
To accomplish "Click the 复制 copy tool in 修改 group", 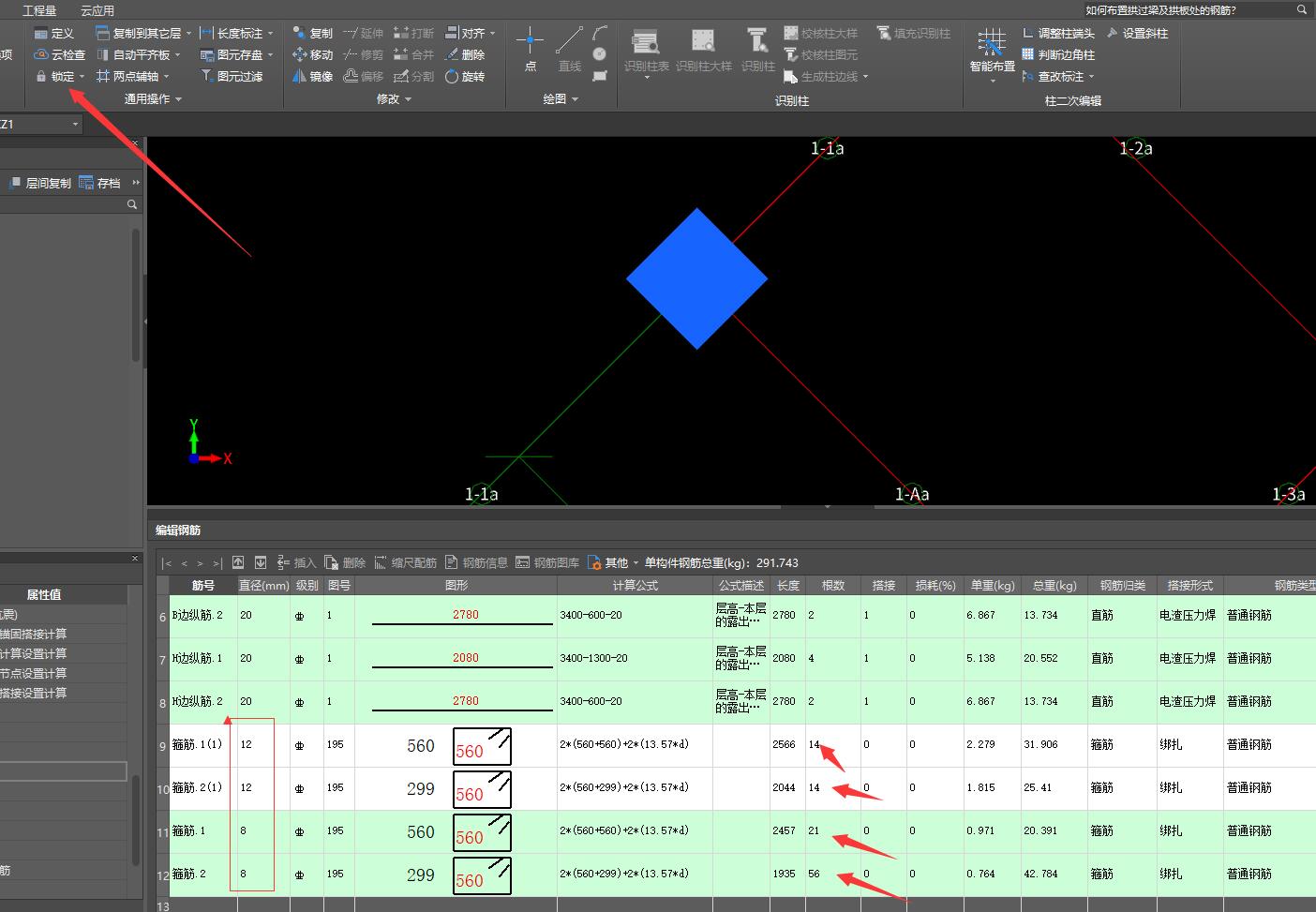I will 312,34.
